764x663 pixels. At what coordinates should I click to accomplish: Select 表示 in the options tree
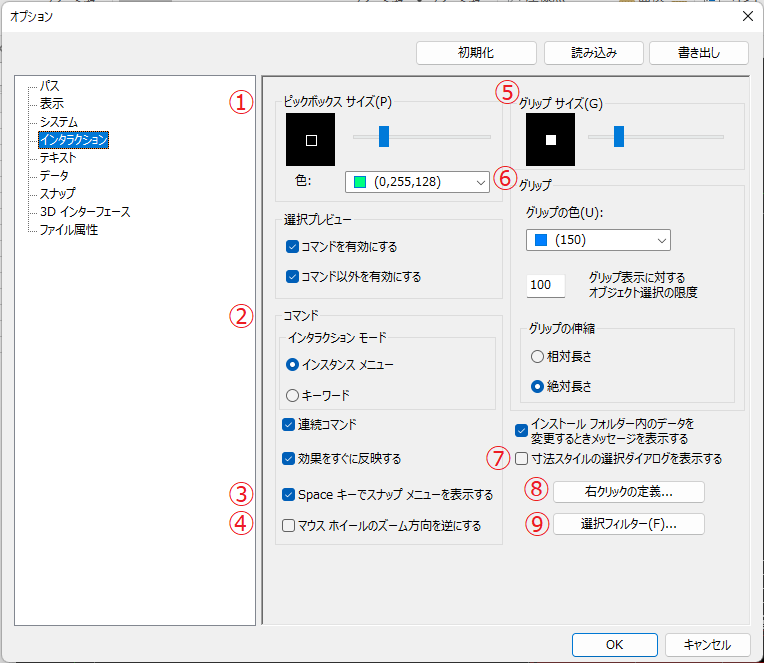(x=52, y=104)
